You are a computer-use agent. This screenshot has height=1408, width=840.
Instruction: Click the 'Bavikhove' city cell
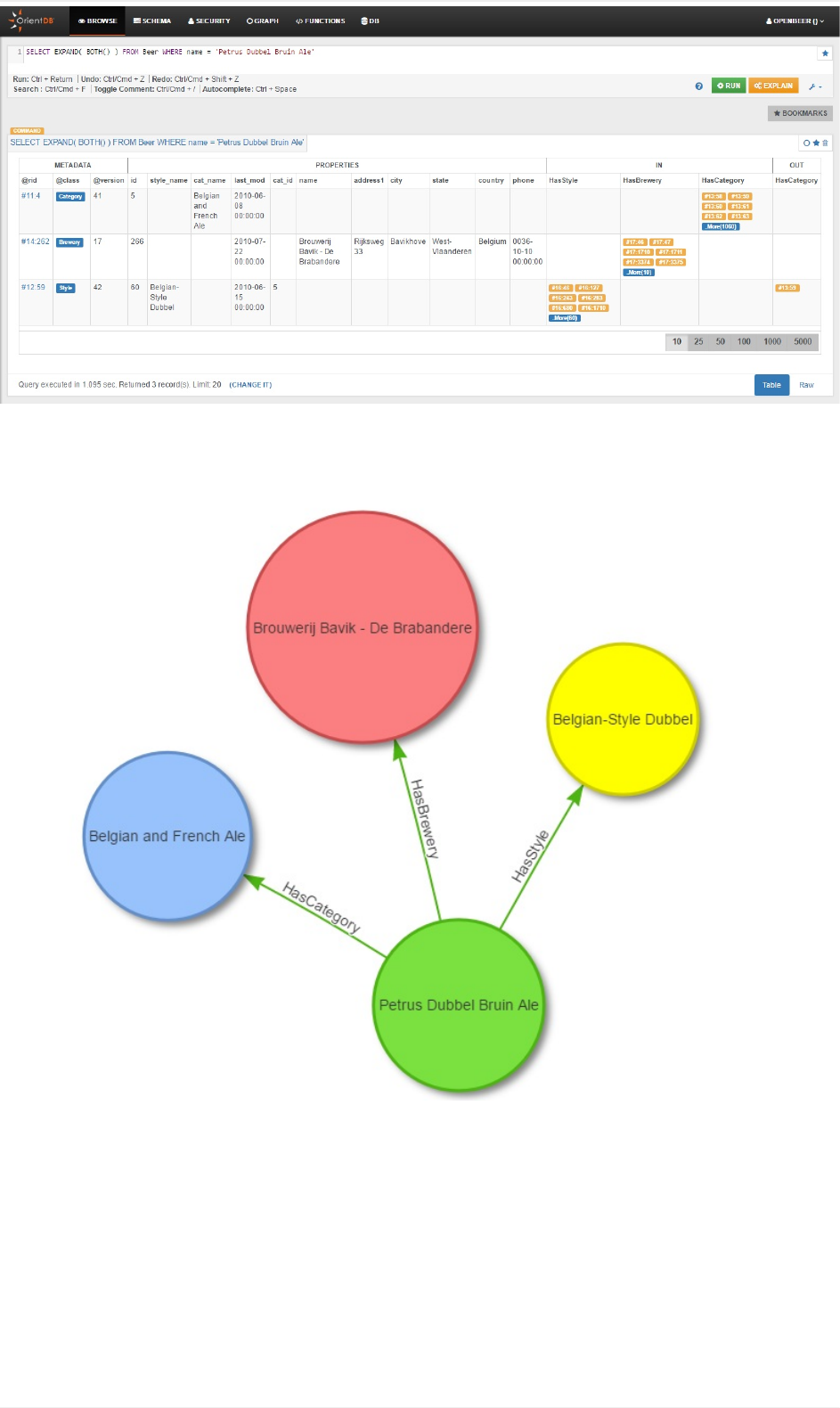408,241
